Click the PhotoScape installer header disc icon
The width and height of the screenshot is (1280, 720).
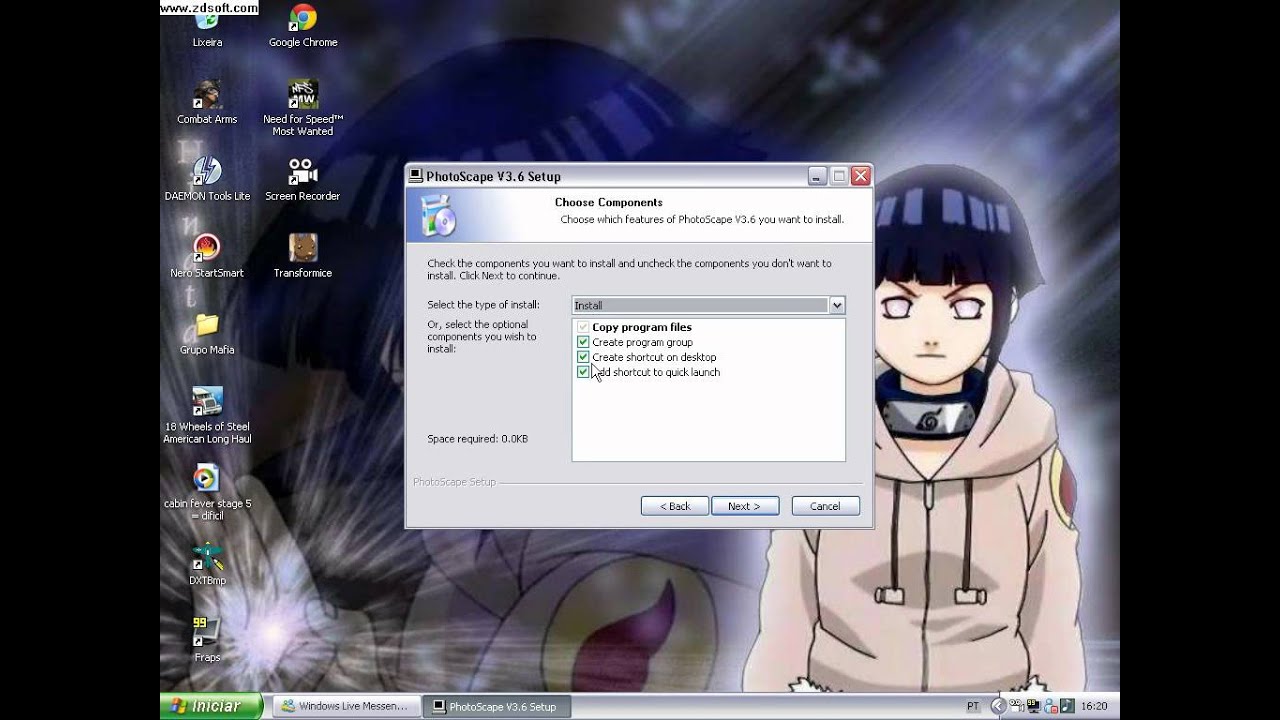[437, 214]
